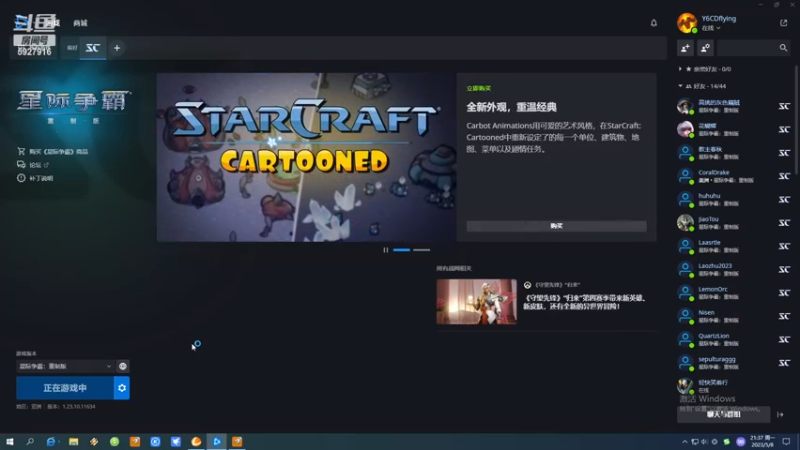Open Windows action center notification icon
The height and width of the screenshot is (450, 800).
coord(786,442)
